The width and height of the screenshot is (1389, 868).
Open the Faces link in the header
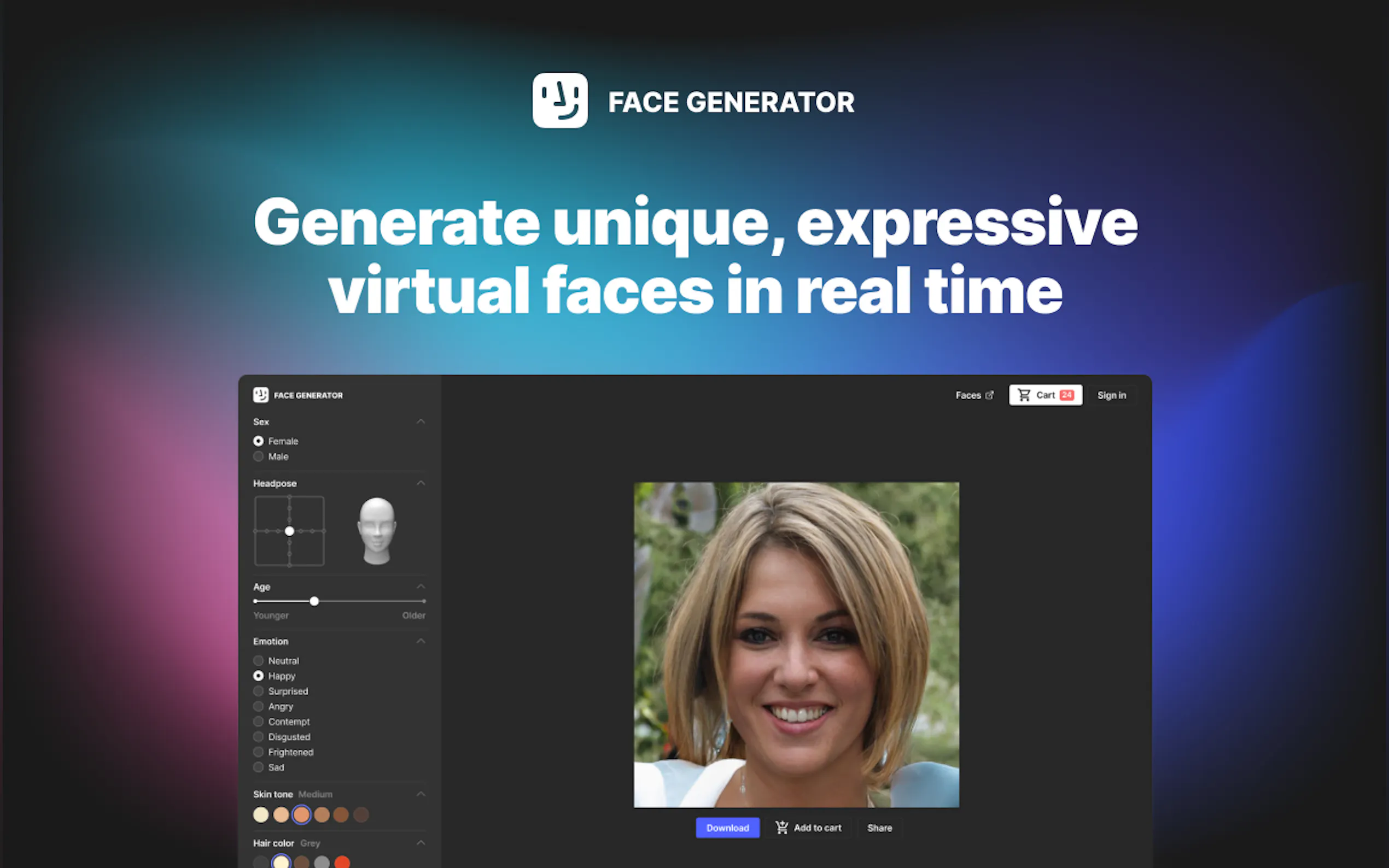click(968, 395)
